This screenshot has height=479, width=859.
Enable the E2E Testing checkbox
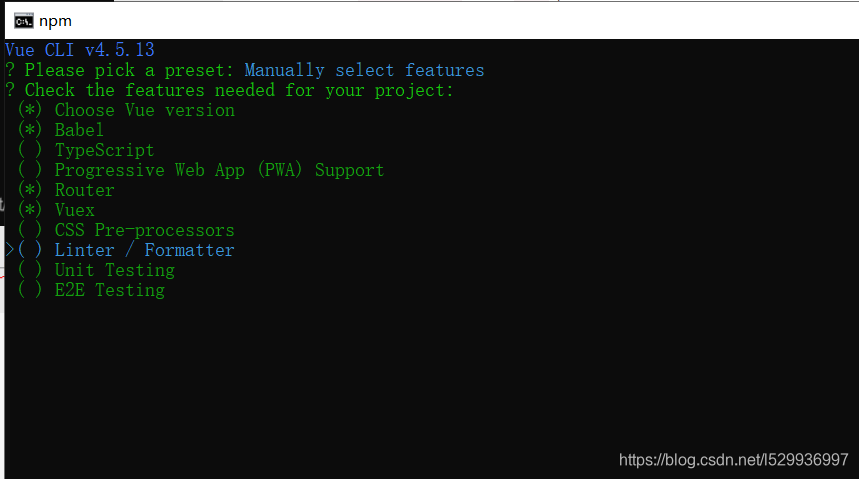(30, 290)
